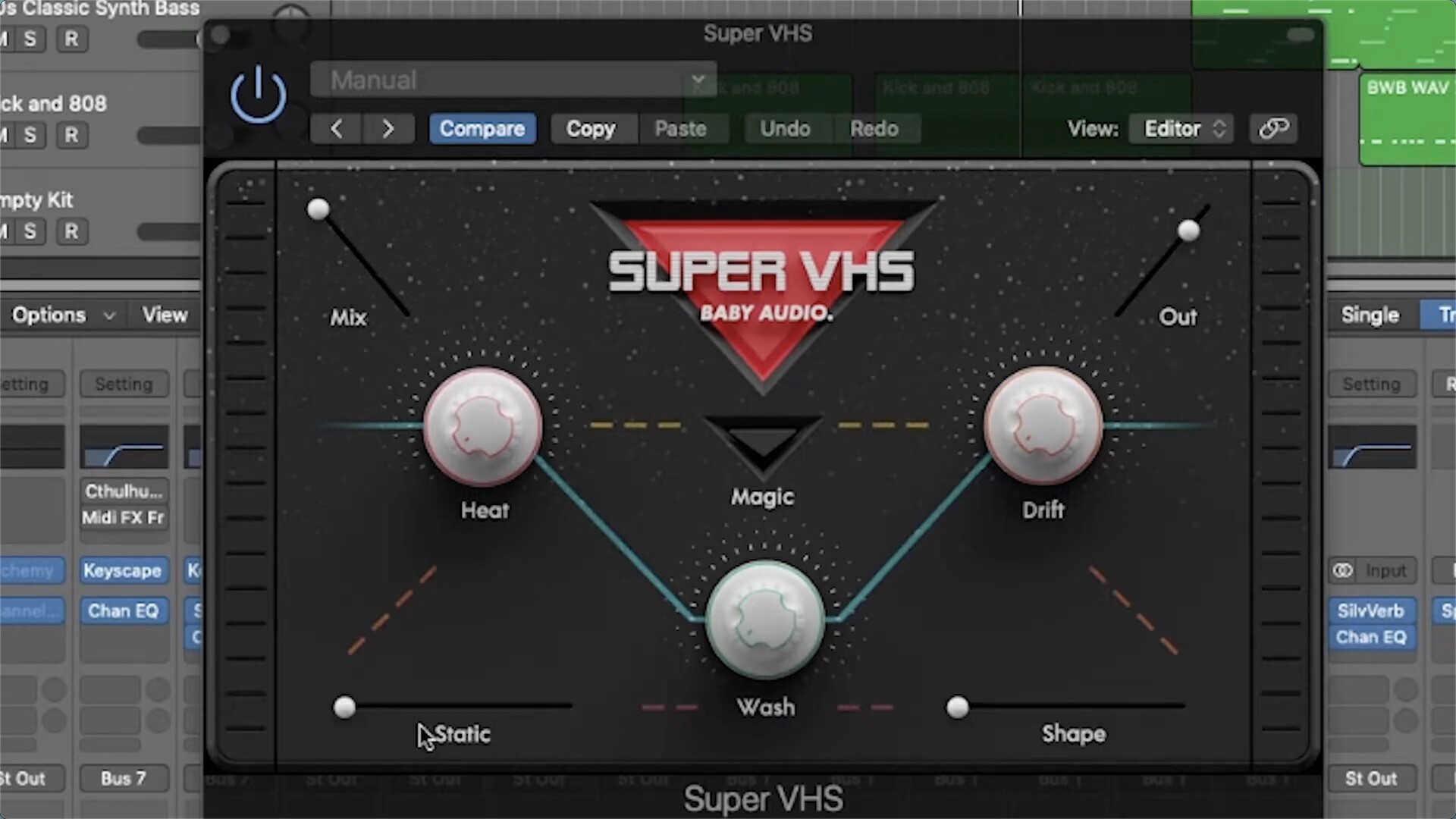Close the Super VHS plugin window
Image resolution: width=1456 pixels, height=819 pixels.
(221, 35)
